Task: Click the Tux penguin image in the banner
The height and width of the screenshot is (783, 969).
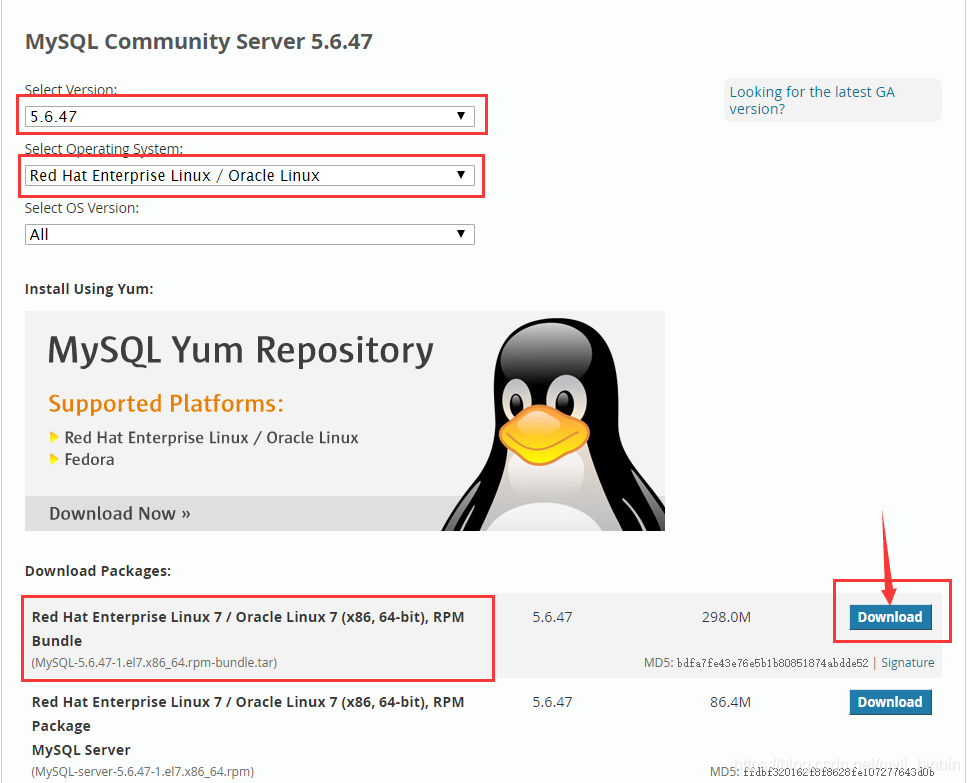Action: [553, 425]
